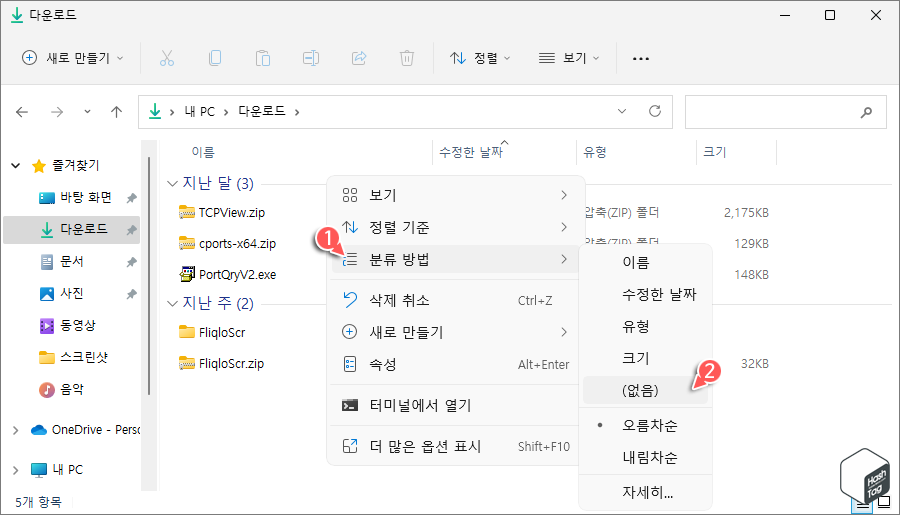This screenshot has width=900, height=515.
Task: Choose 삭제 취소 in context menu
Action: click(455, 300)
